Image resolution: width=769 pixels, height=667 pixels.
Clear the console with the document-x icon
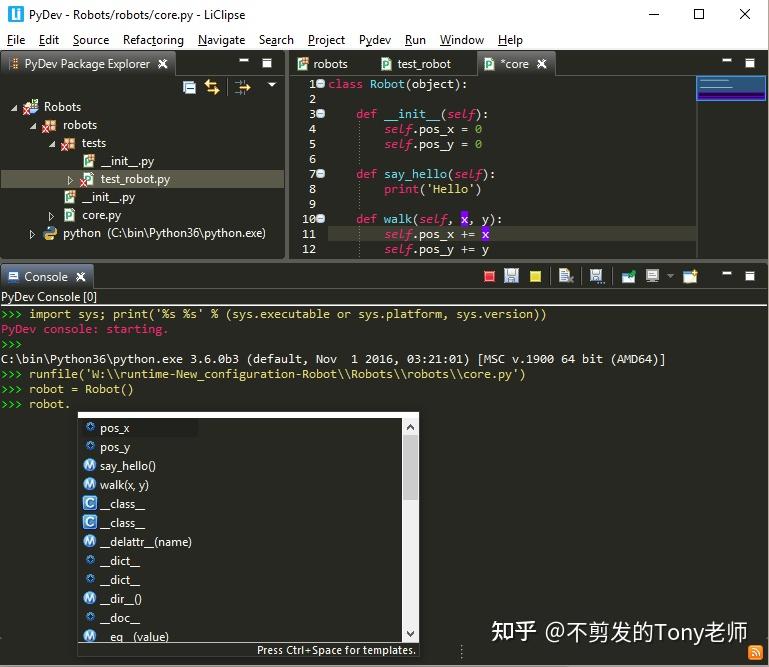(566, 276)
